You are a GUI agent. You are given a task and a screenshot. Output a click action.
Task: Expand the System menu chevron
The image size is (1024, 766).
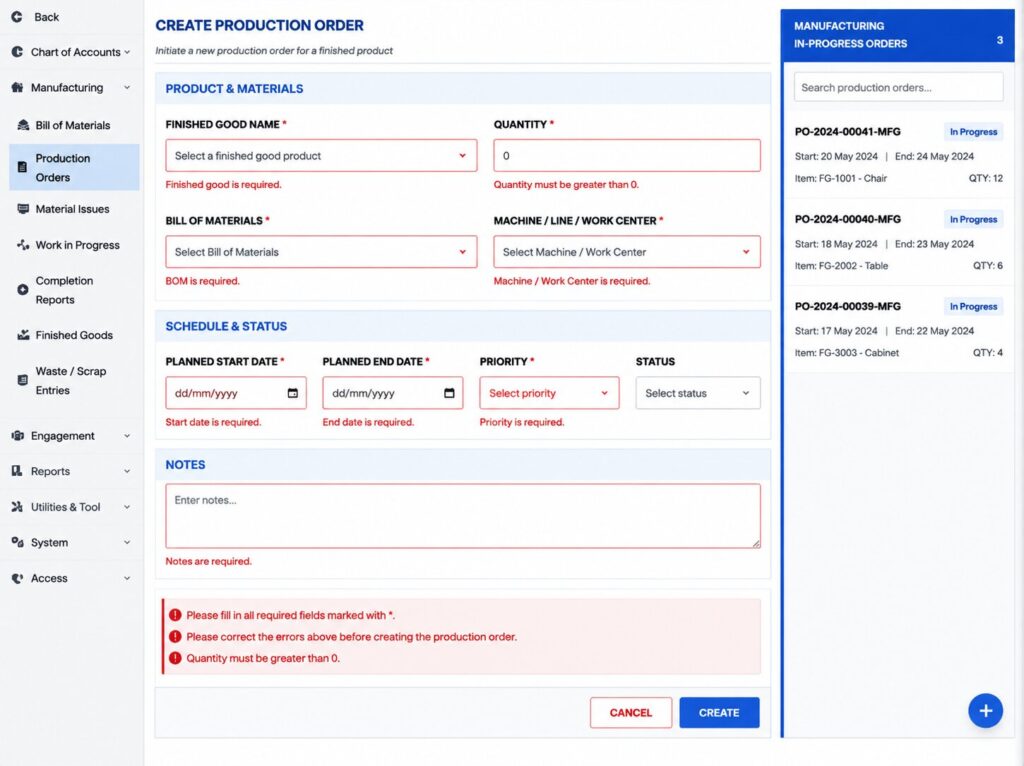coord(127,543)
